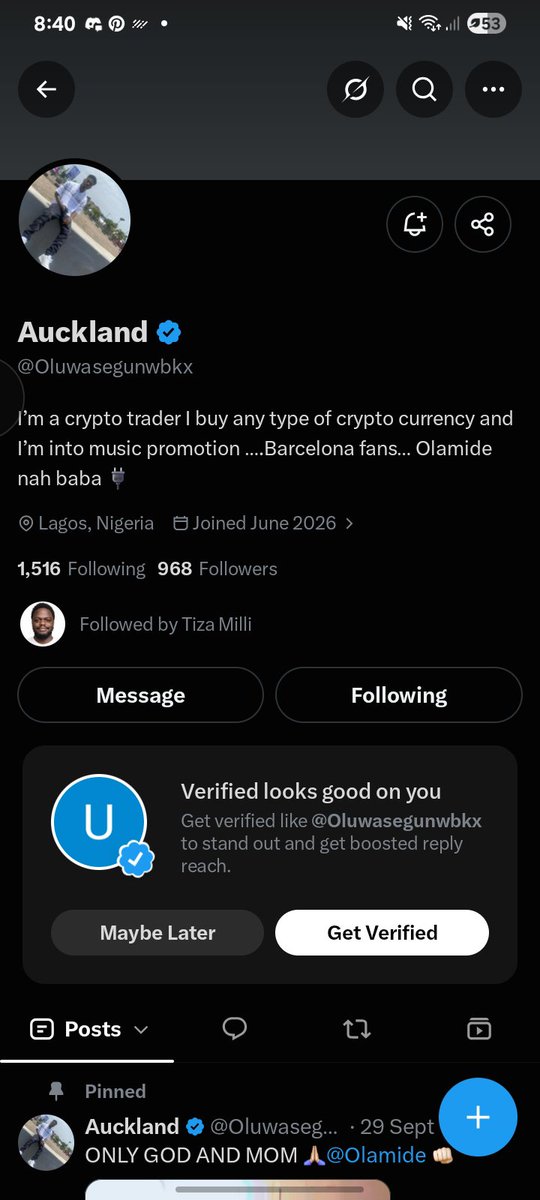This screenshot has height=1200, width=540.
Task: Compose a new post with plus button
Action: pyautogui.click(x=478, y=1117)
